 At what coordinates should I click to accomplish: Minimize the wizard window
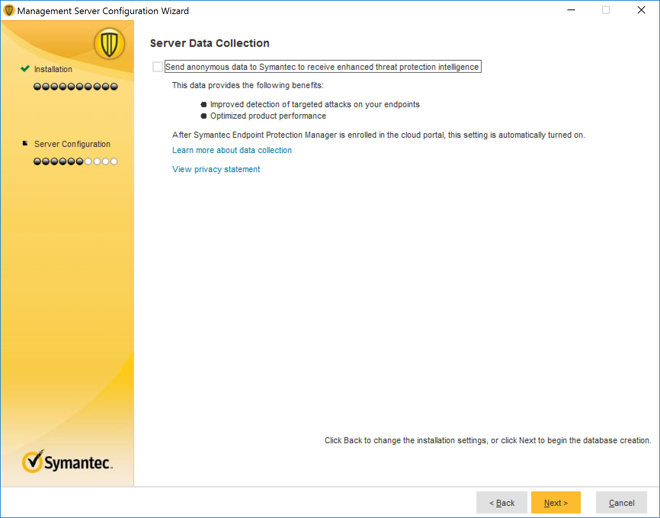(571, 10)
